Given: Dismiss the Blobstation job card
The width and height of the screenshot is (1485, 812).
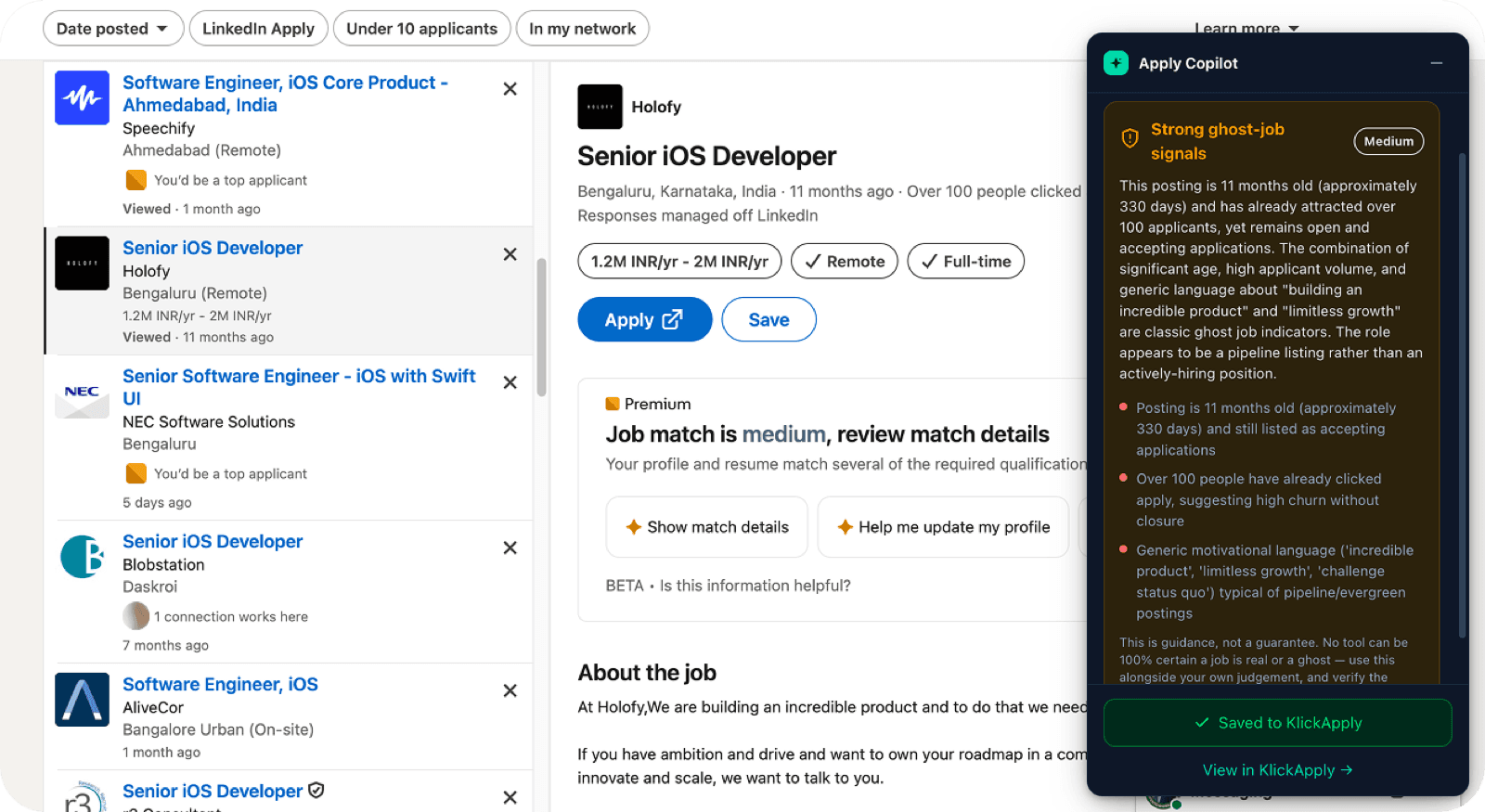Looking at the screenshot, I should coord(510,548).
